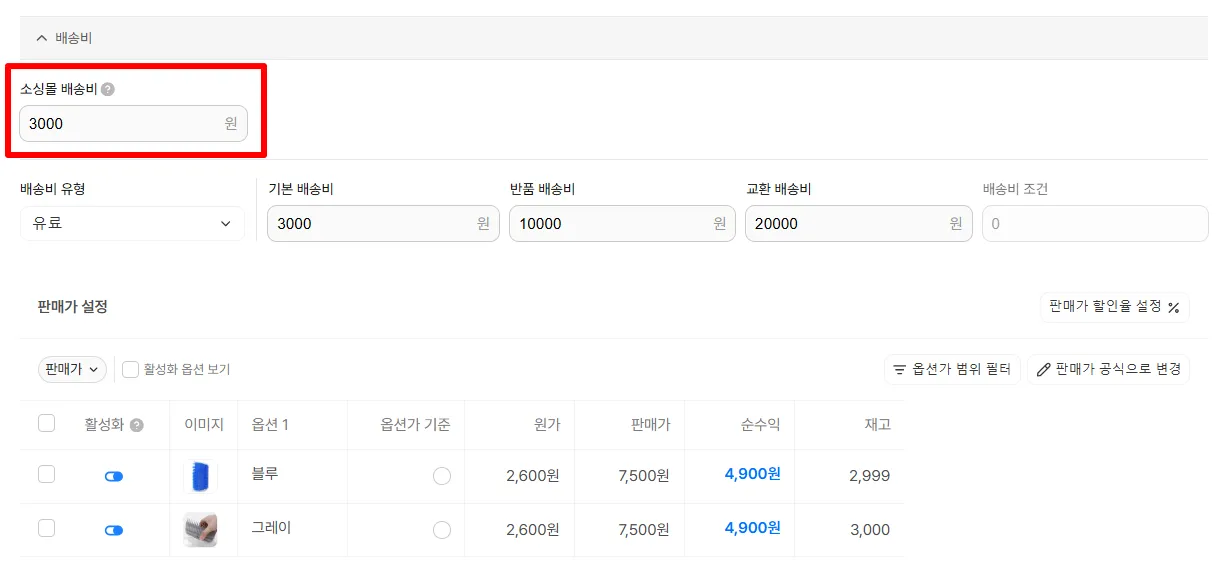Screen dimensions: 1220x588
Task: Select 옵션가 기준 radio for 블루
Action: pyautogui.click(x=442, y=476)
